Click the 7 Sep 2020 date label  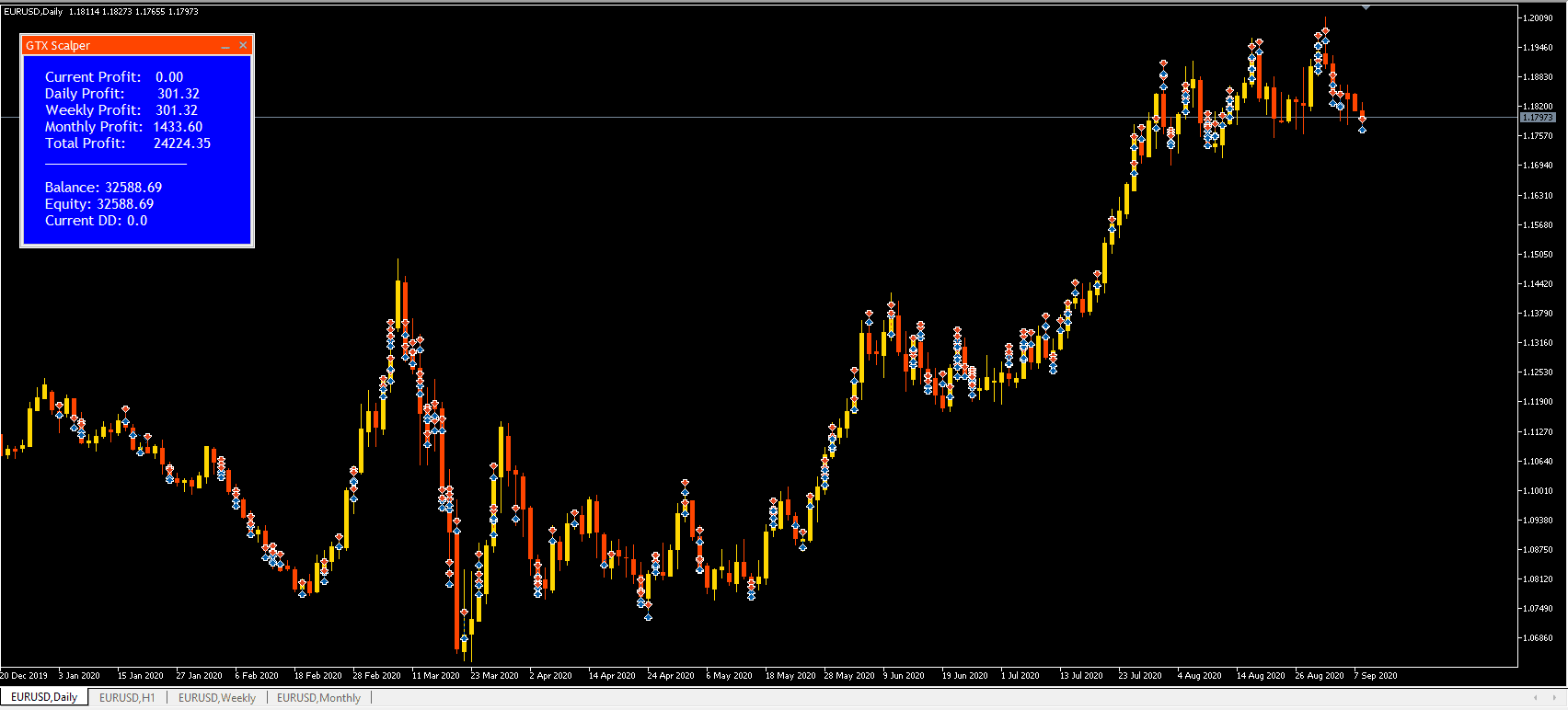(1376, 676)
